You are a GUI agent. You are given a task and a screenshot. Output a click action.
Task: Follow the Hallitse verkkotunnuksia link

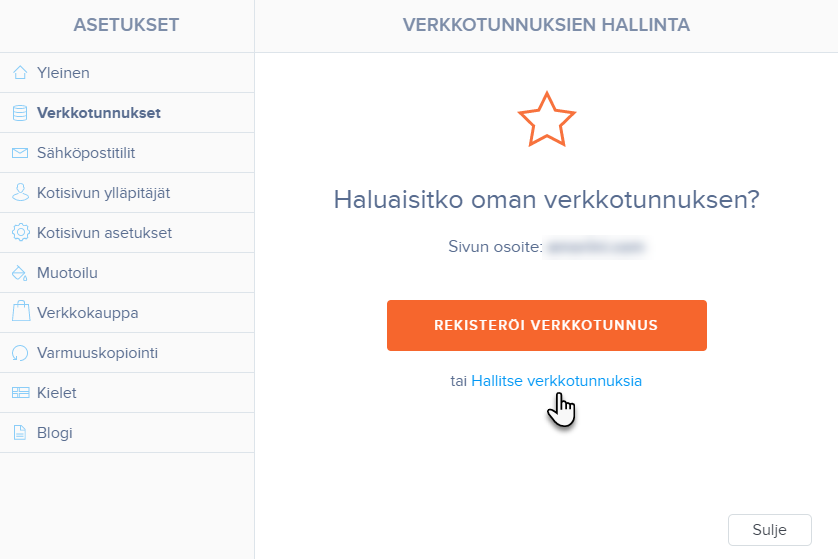556,381
